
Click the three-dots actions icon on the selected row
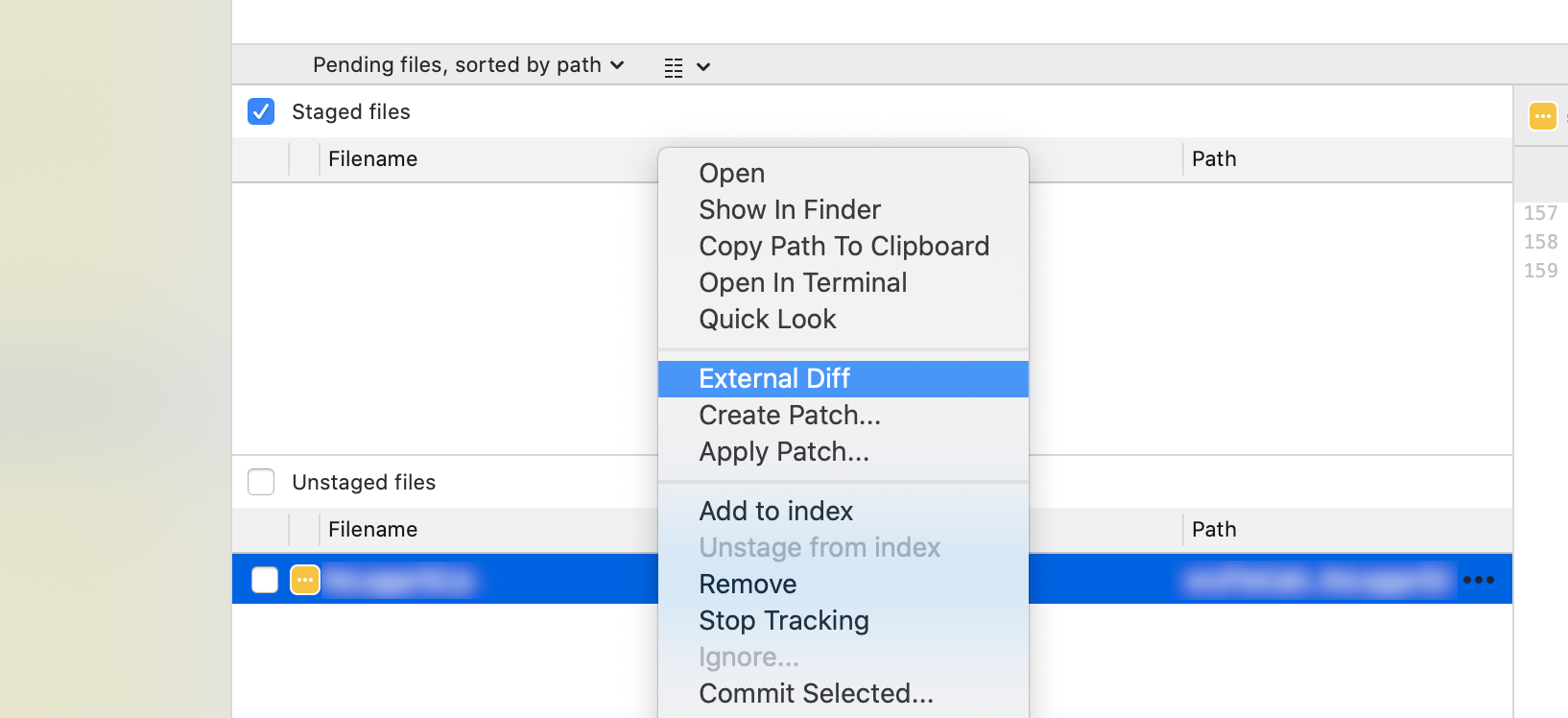pos(1479,580)
